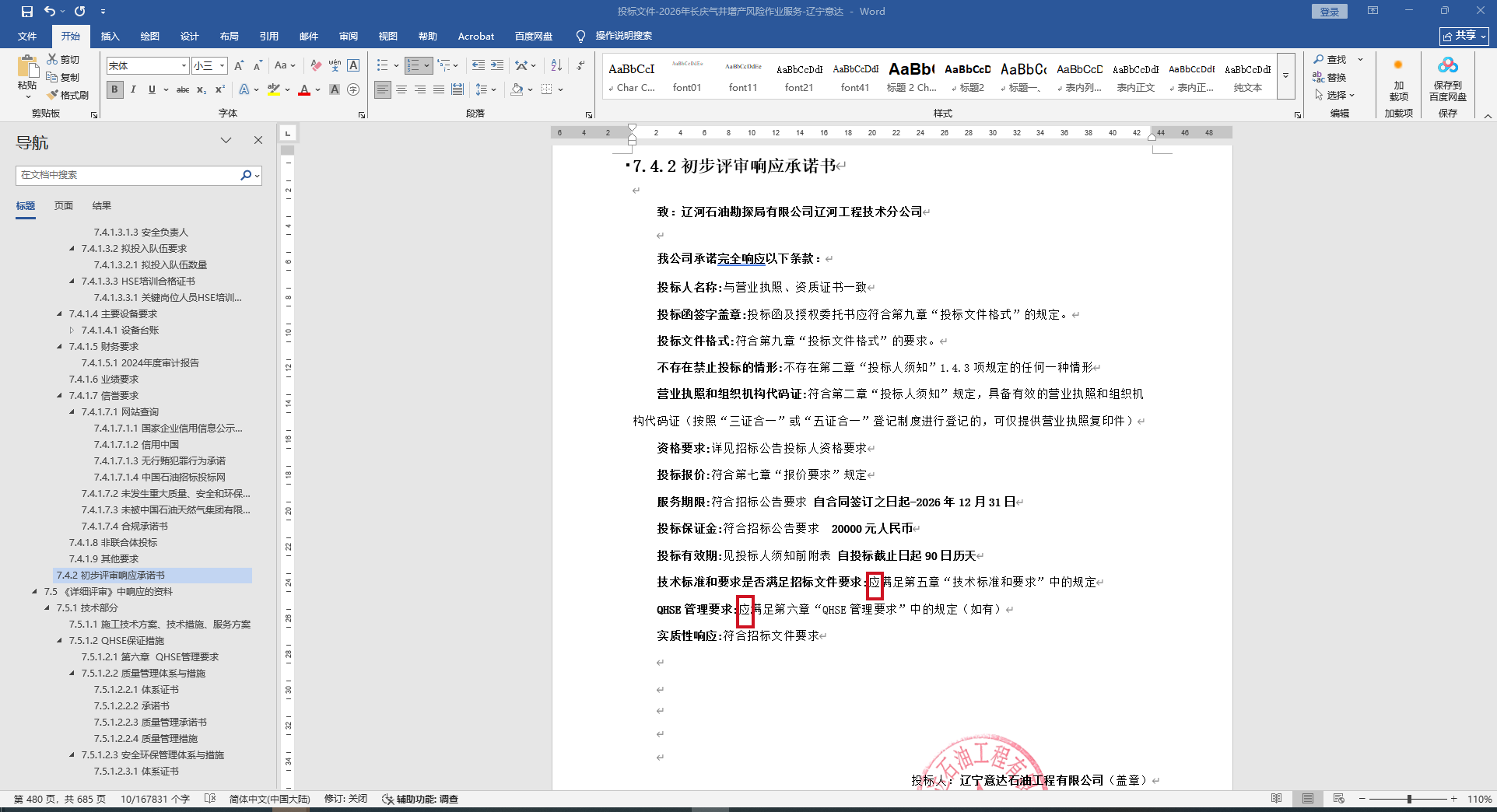1497x812 pixels.
Task: Increase paragraph indent
Action: coord(497,66)
